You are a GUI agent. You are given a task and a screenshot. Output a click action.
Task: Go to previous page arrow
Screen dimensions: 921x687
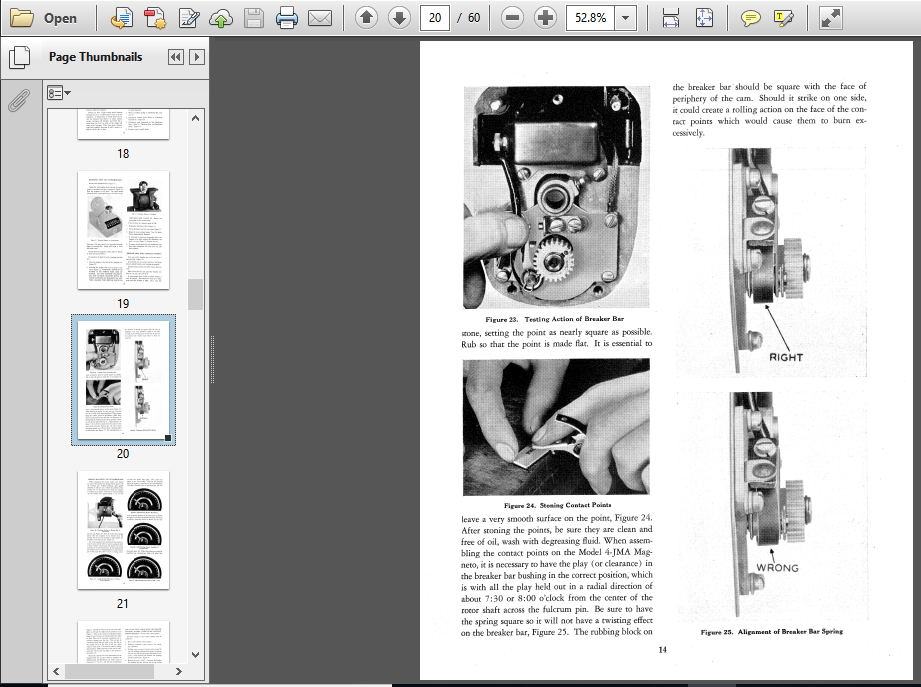(x=366, y=18)
